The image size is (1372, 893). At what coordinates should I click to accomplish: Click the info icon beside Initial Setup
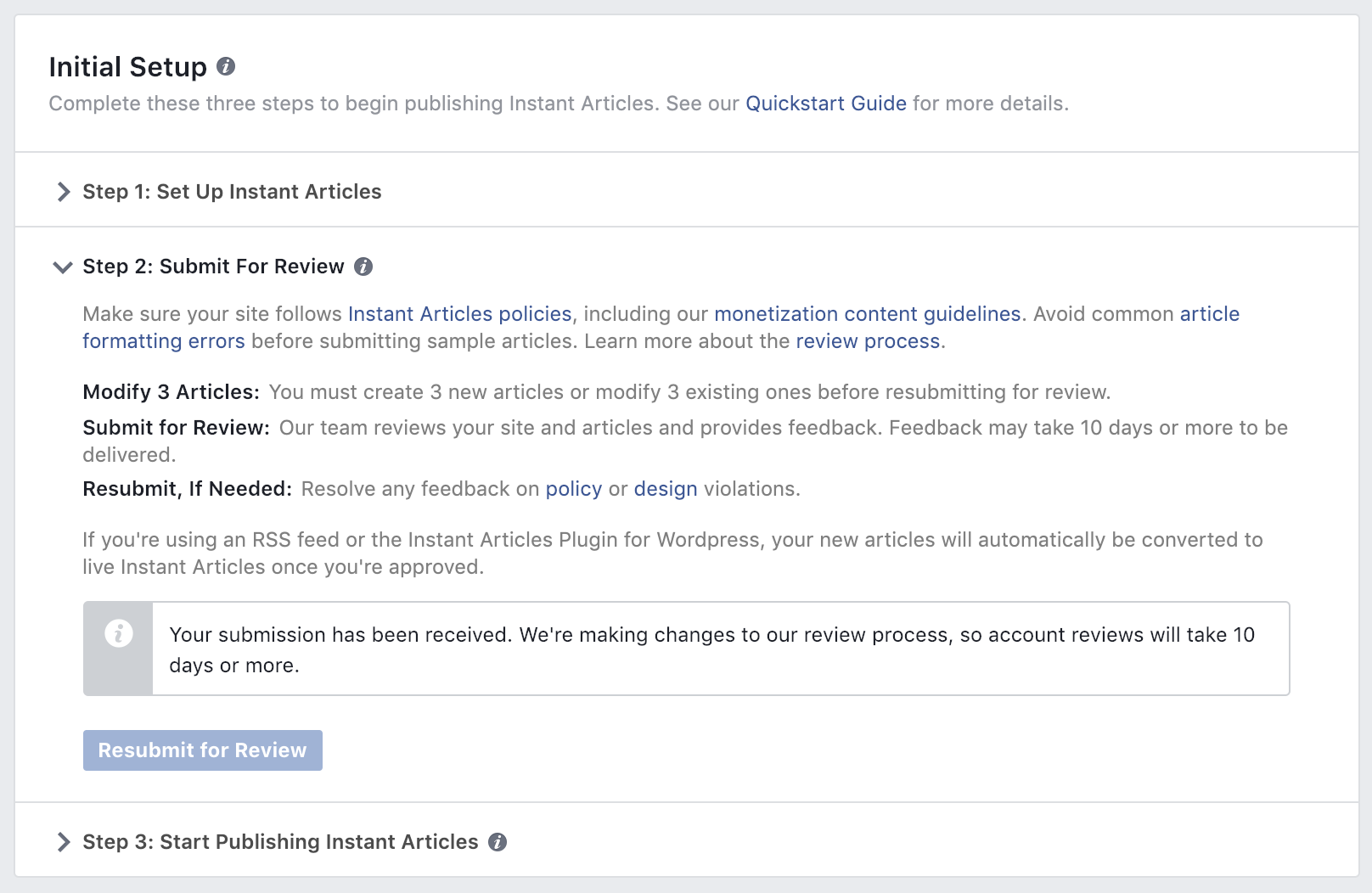coord(226,66)
